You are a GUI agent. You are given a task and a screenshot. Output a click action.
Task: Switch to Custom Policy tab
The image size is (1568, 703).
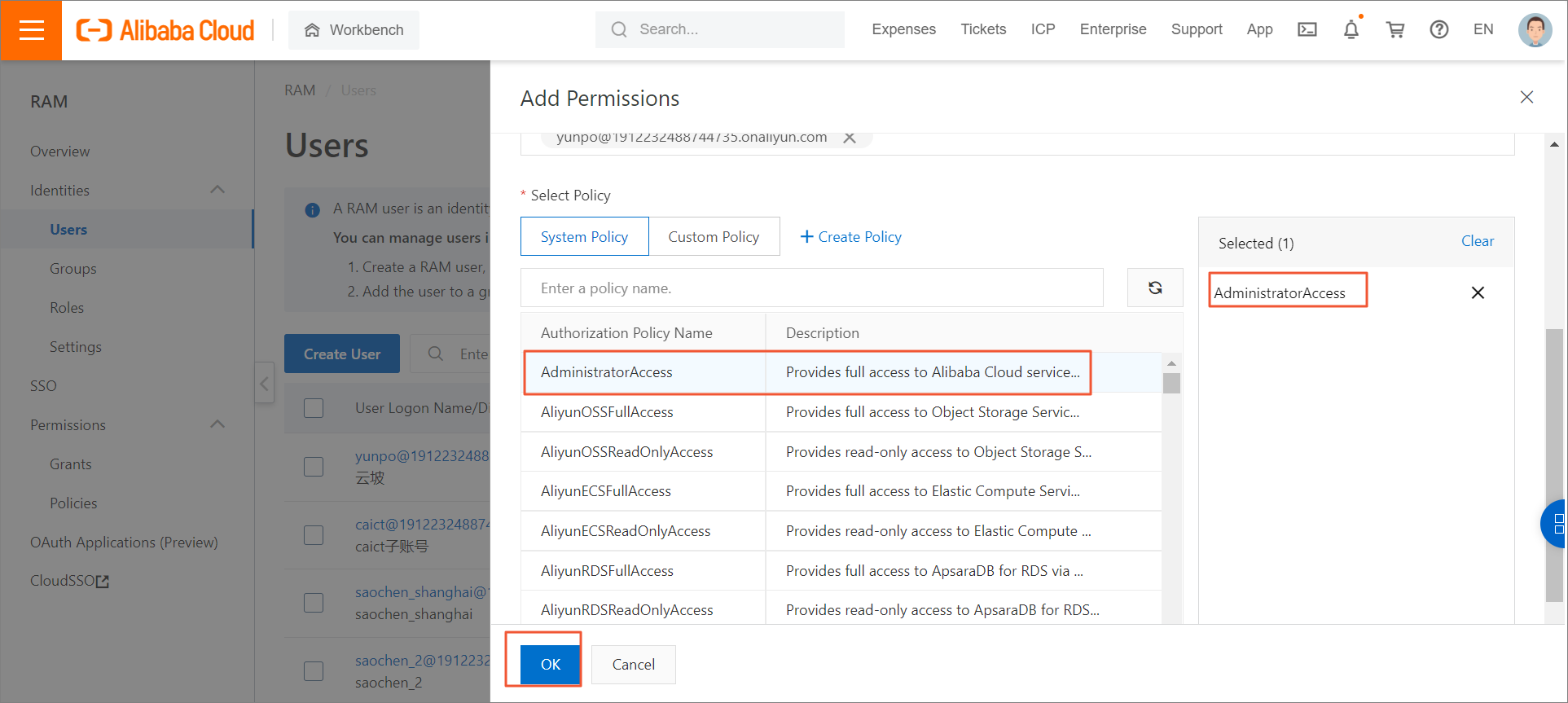[714, 236]
